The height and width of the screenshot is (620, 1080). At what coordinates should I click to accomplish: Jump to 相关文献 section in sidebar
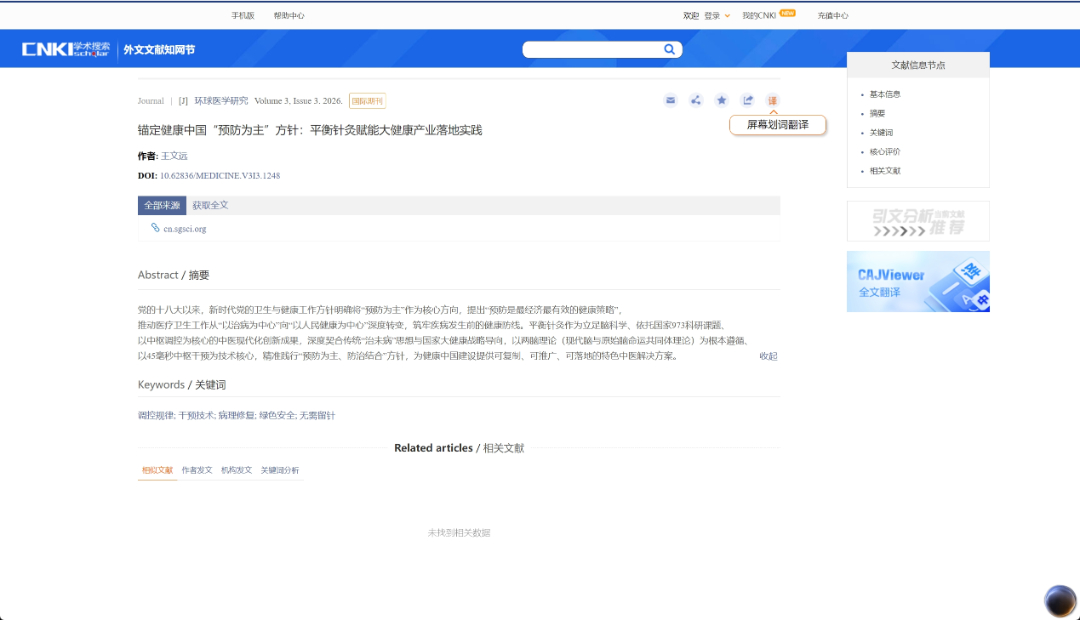(884, 171)
